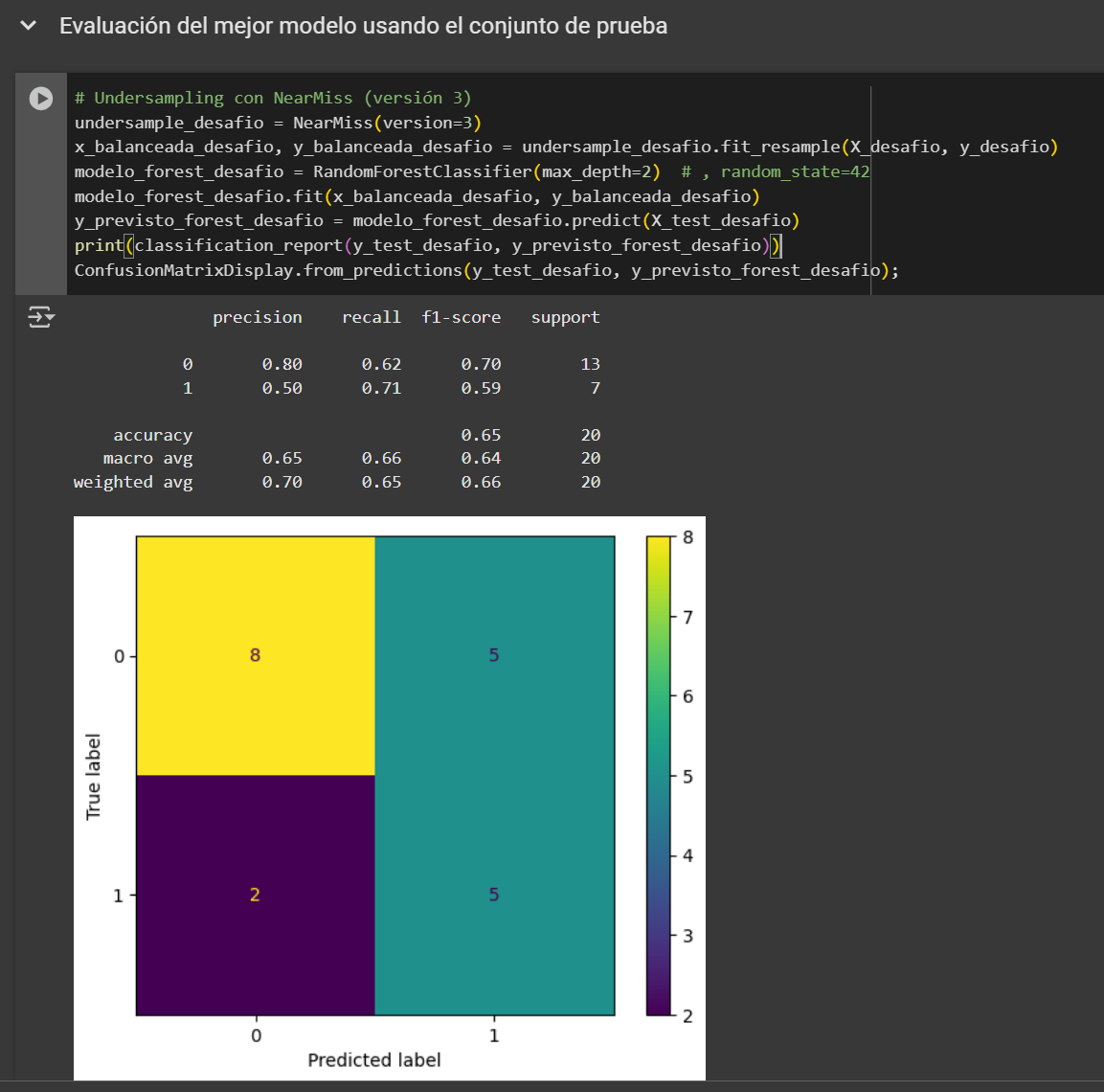Click the f1-score column header

[462, 318]
